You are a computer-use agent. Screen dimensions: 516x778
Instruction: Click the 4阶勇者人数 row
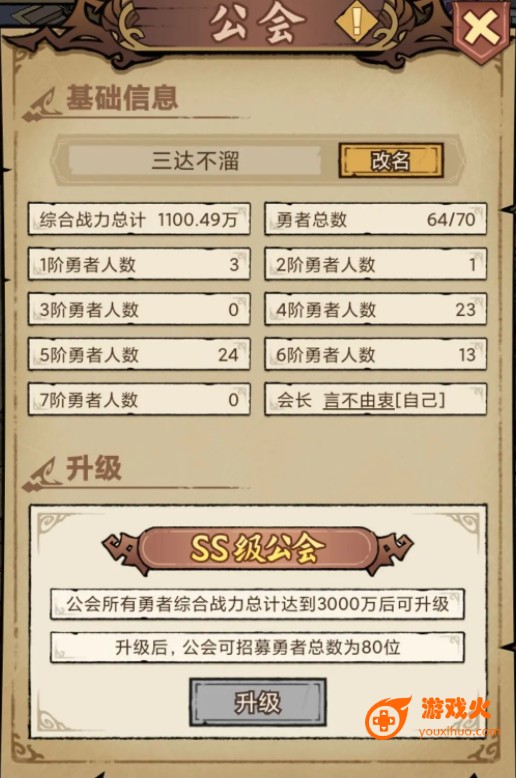click(376, 309)
